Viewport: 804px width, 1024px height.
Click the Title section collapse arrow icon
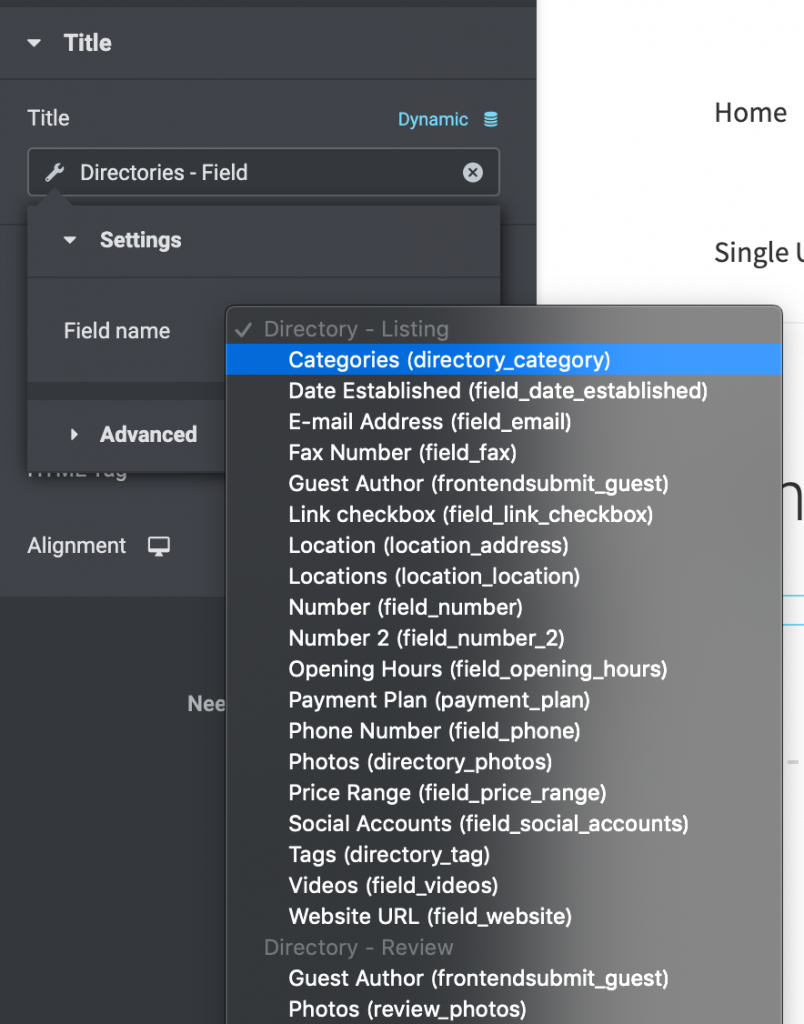click(33, 43)
